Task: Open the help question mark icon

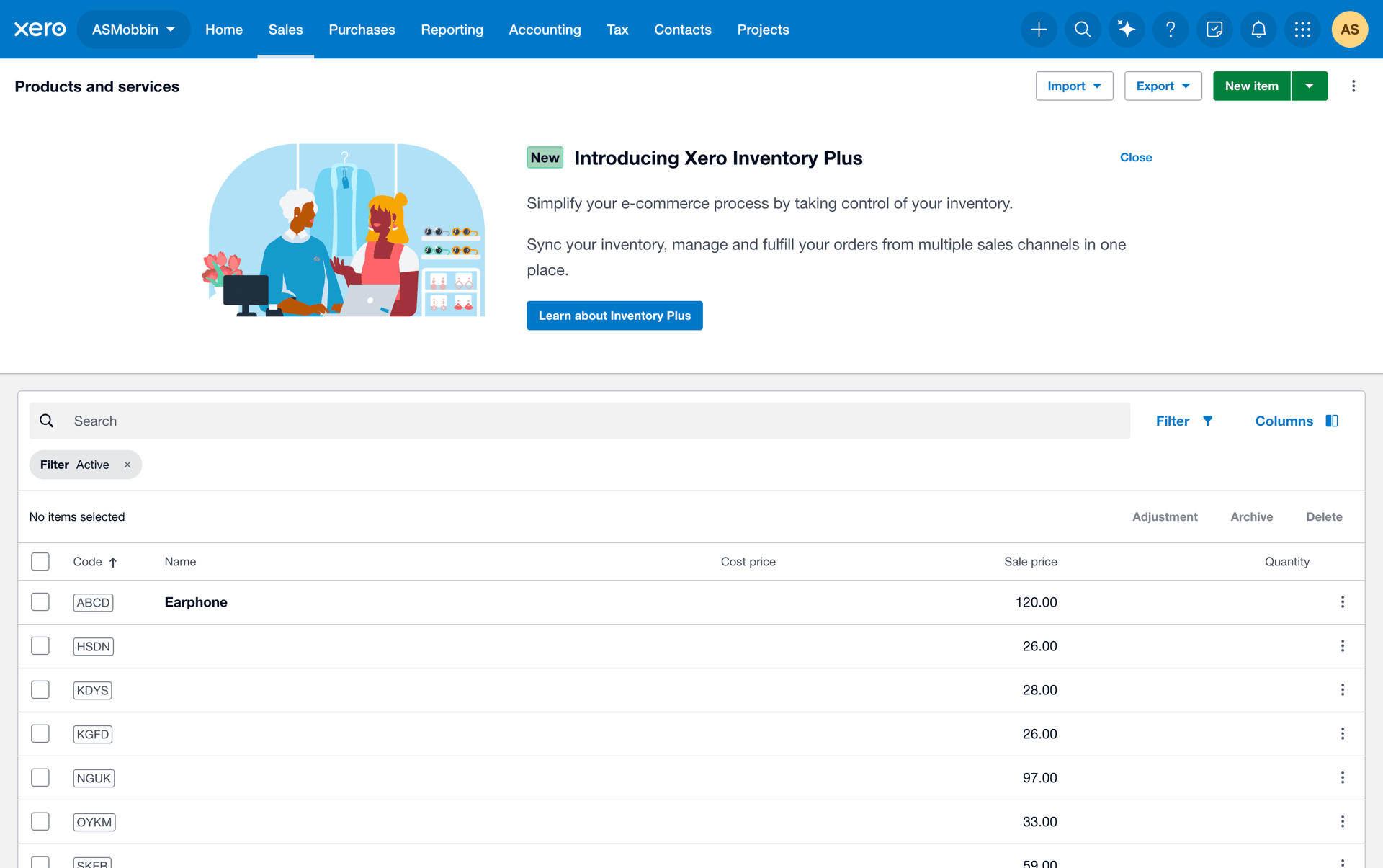Action: coord(1171,30)
